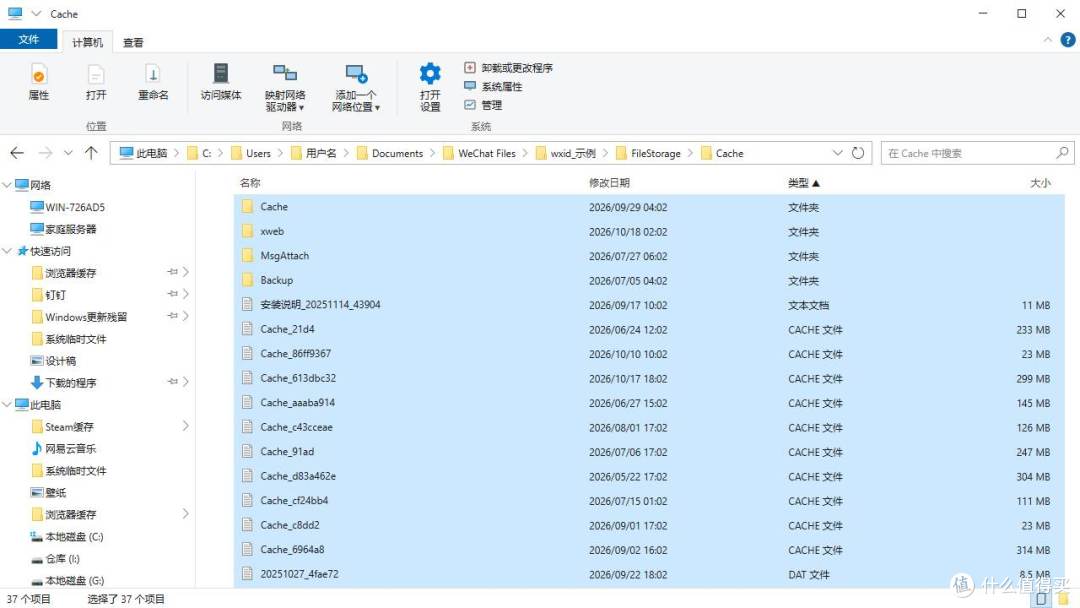Collapse the 此电脑 tree node
Image resolution: width=1080 pixels, height=608 pixels.
7,404
